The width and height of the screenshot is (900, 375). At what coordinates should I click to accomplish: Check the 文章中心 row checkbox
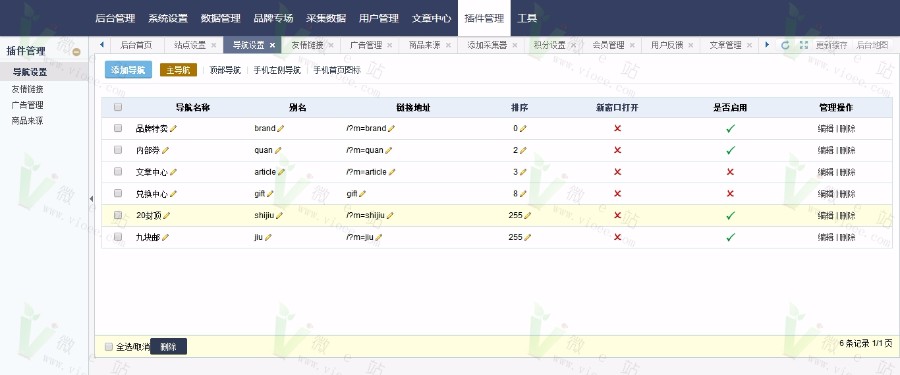pyautogui.click(x=118, y=171)
